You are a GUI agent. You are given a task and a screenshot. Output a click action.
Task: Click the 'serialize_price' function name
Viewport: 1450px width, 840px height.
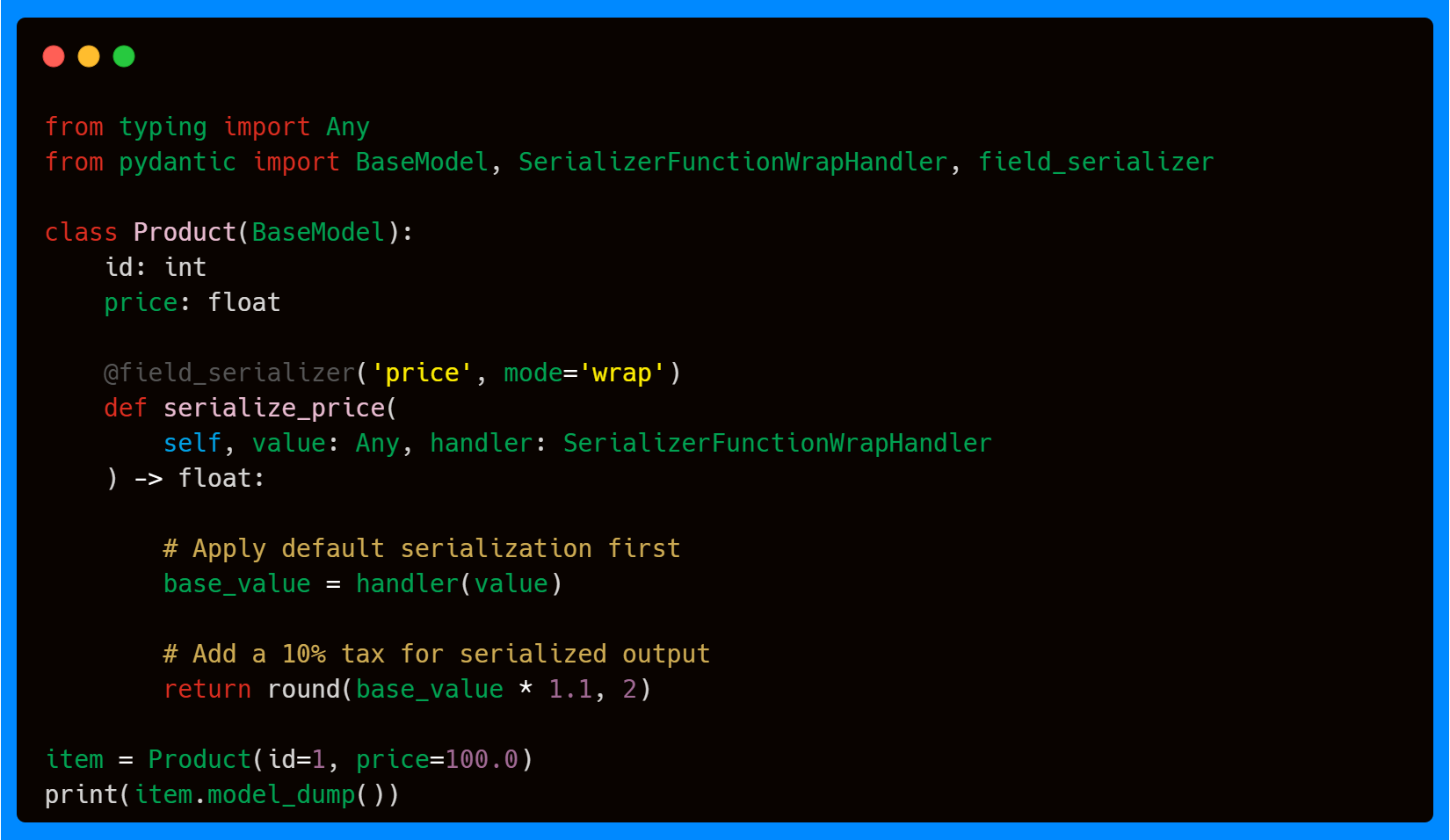coord(274,409)
